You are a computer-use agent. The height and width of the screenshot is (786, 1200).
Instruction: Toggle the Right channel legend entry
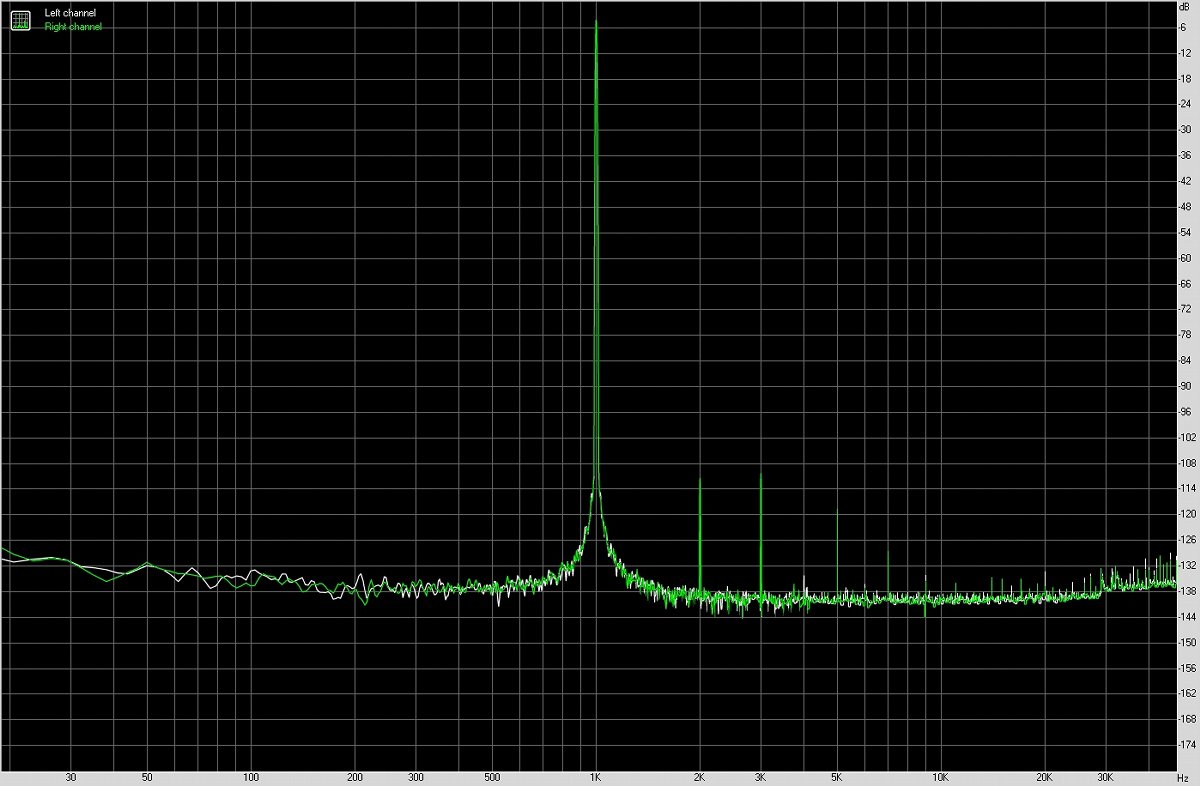(x=73, y=27)
